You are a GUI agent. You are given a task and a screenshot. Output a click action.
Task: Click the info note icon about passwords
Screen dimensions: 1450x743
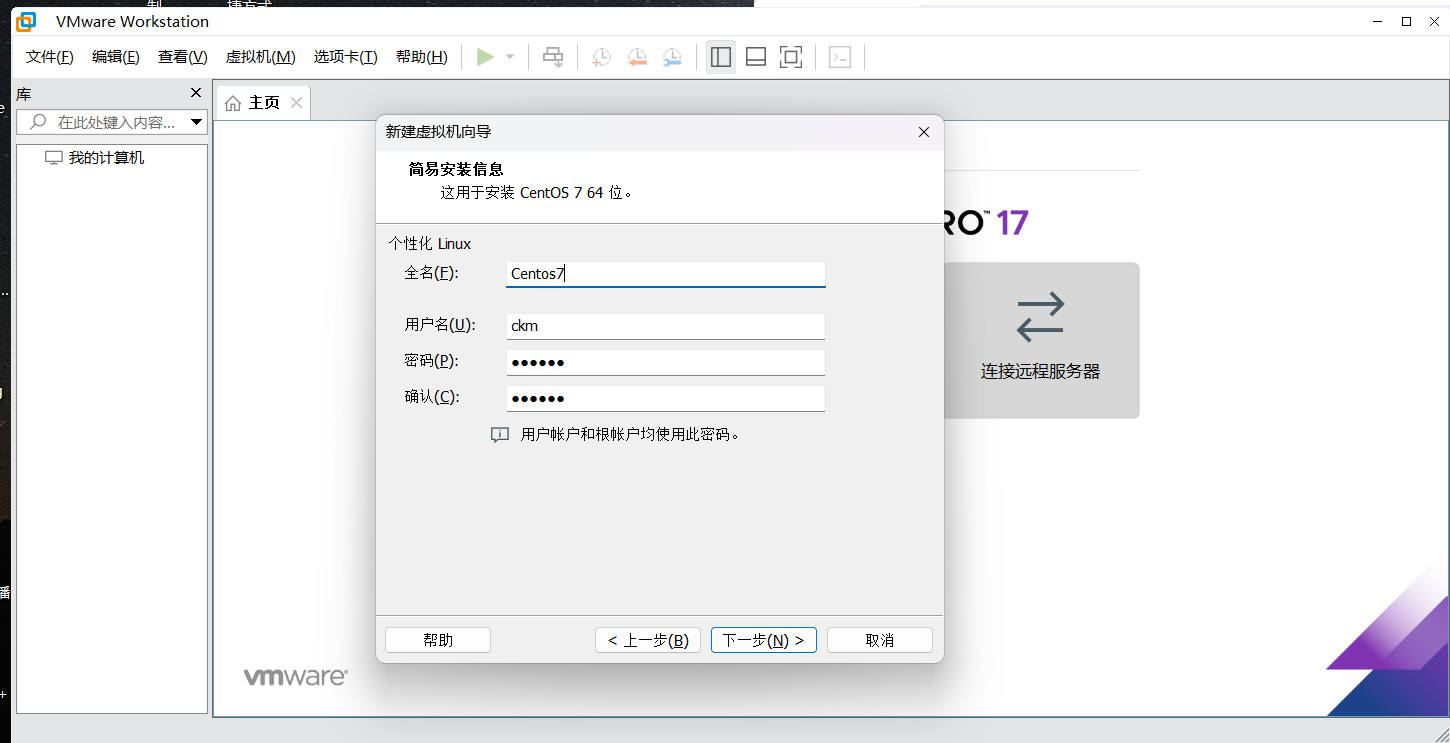pos(500,435)
